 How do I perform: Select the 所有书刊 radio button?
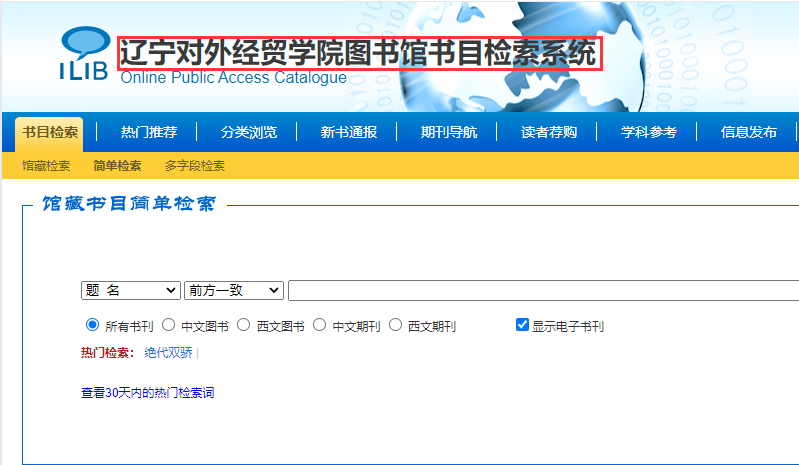click(92, 324)
